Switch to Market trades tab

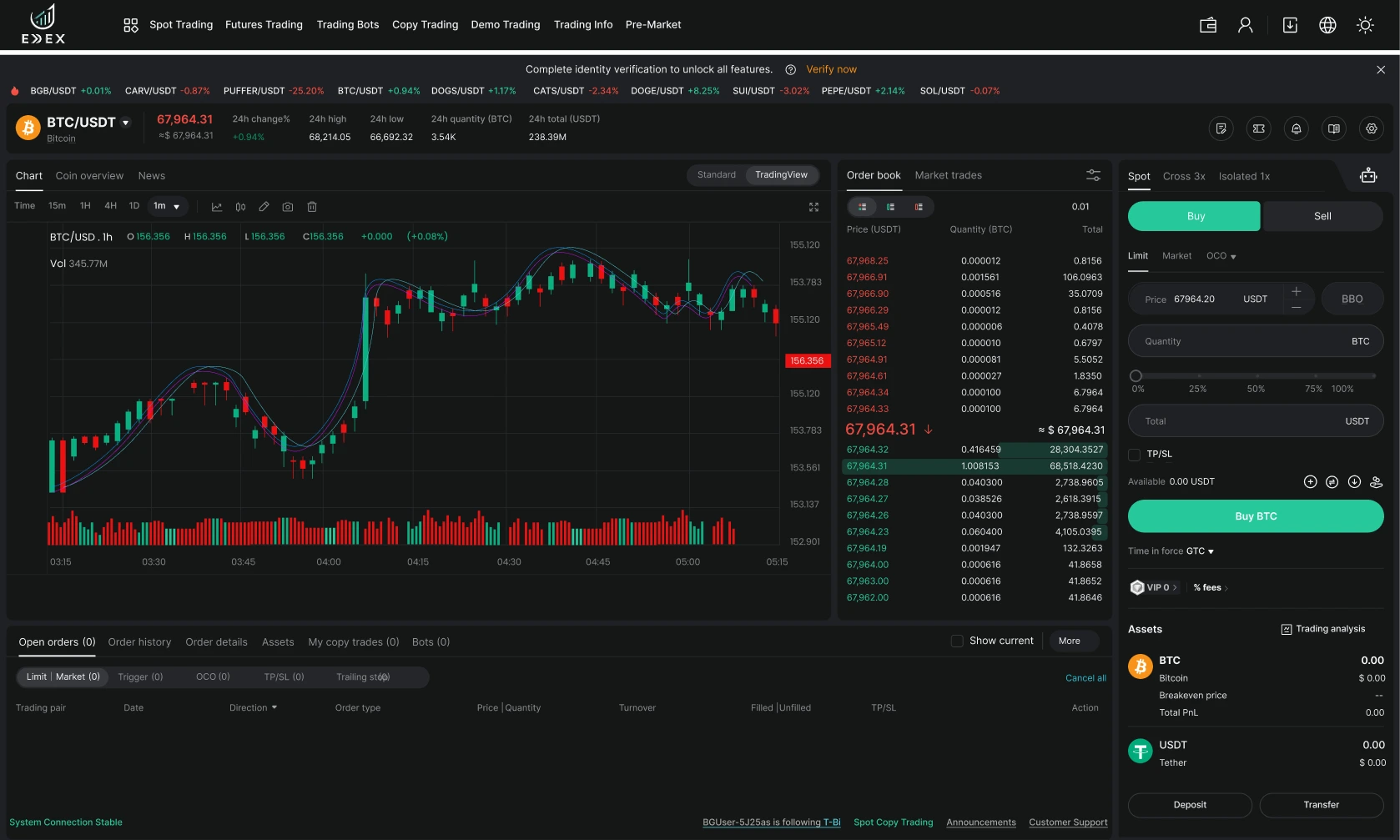point(948,175)
